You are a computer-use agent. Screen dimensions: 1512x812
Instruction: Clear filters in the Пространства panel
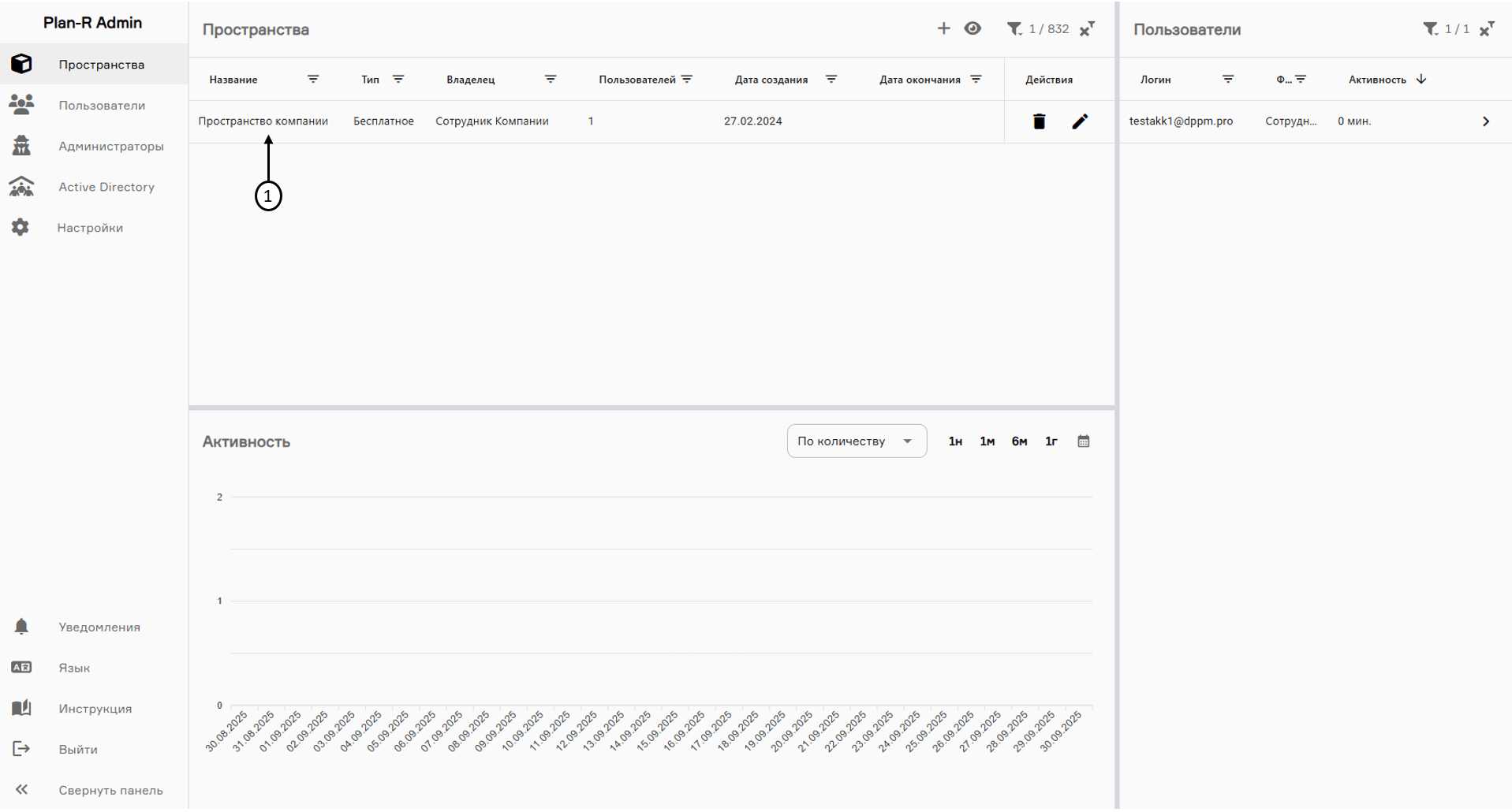point(1088,29)
